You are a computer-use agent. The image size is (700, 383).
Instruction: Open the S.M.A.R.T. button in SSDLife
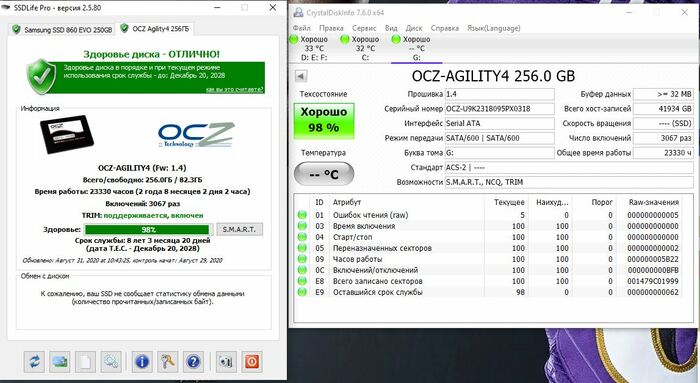tap(239, 229)
